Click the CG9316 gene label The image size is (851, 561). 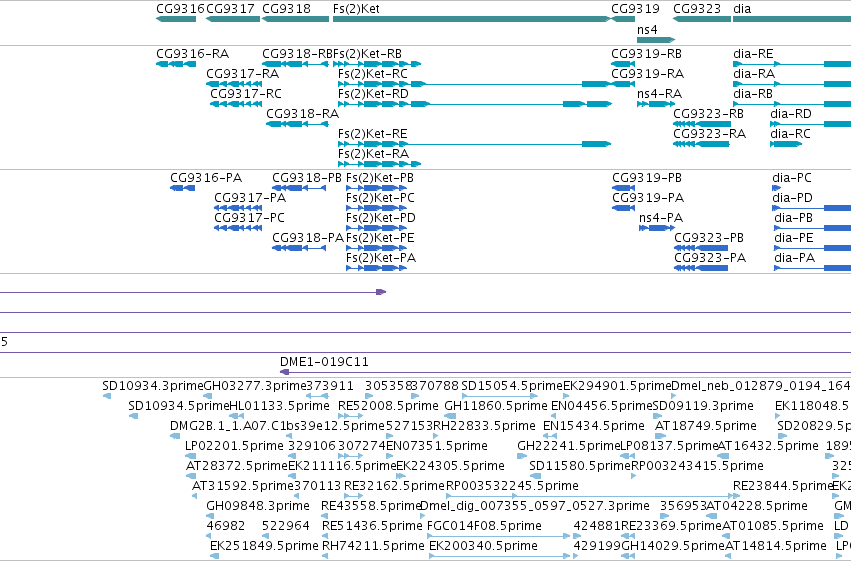coord(180,9)
